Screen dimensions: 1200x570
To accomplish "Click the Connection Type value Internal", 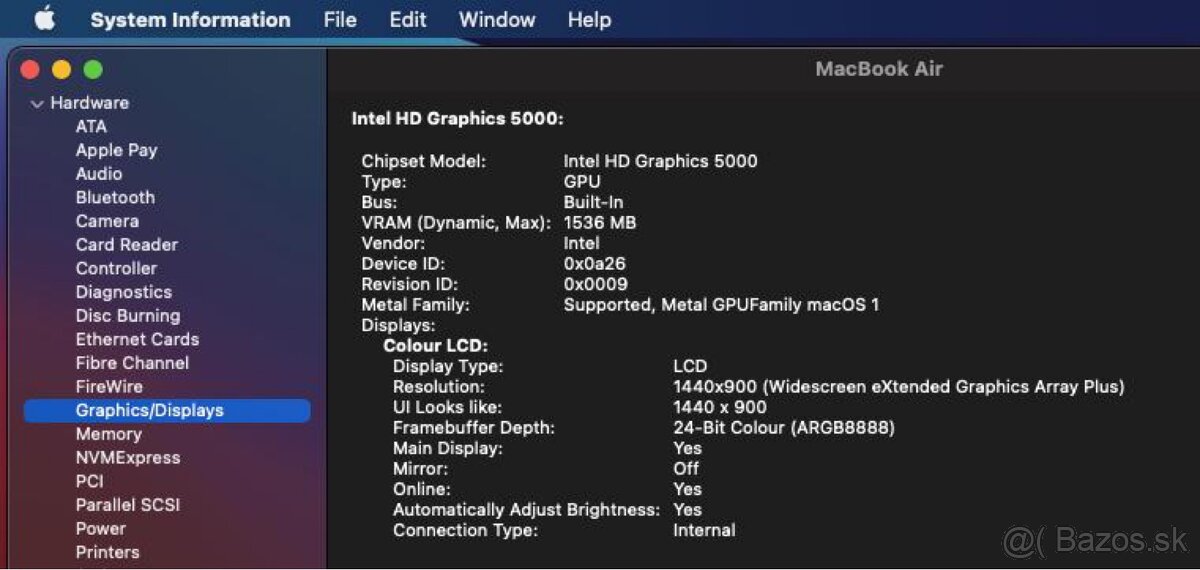I will click(x=704, y=530).
